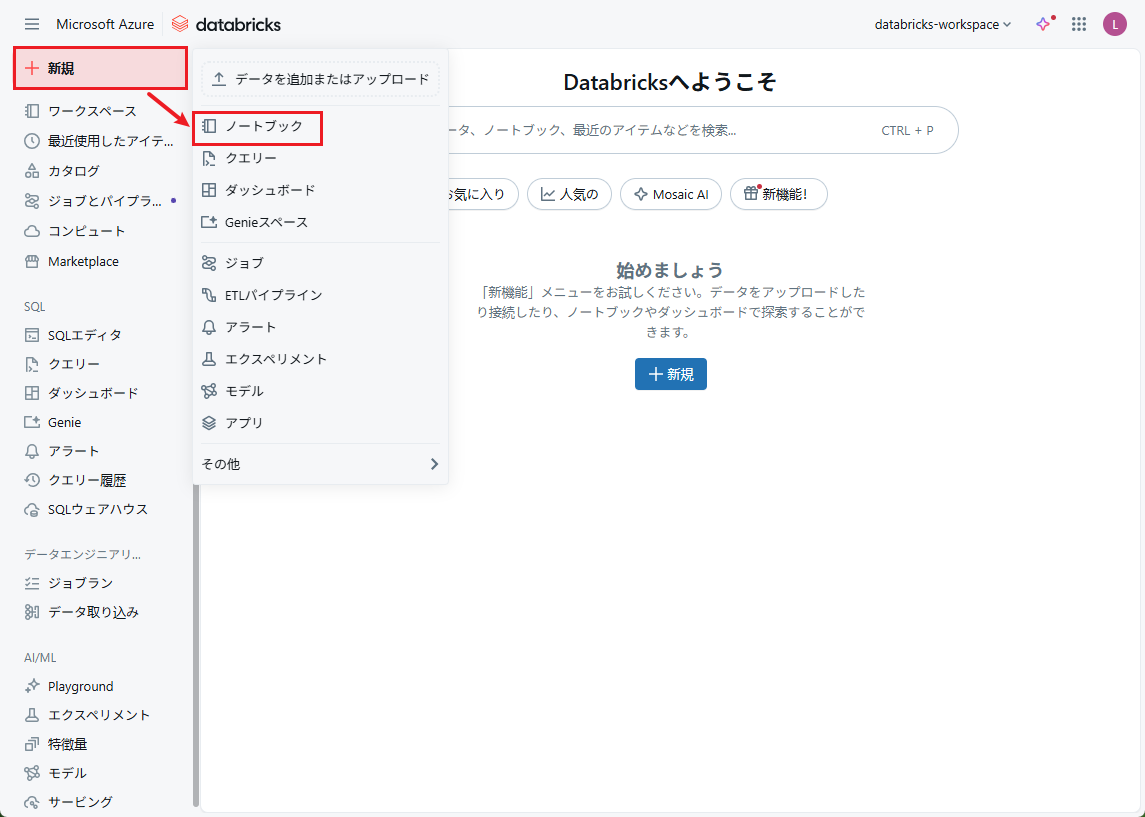1145x817 pixels.
Task: Open the Marketplace store icon
Action: pyautogui.click(x=32, y=261)
